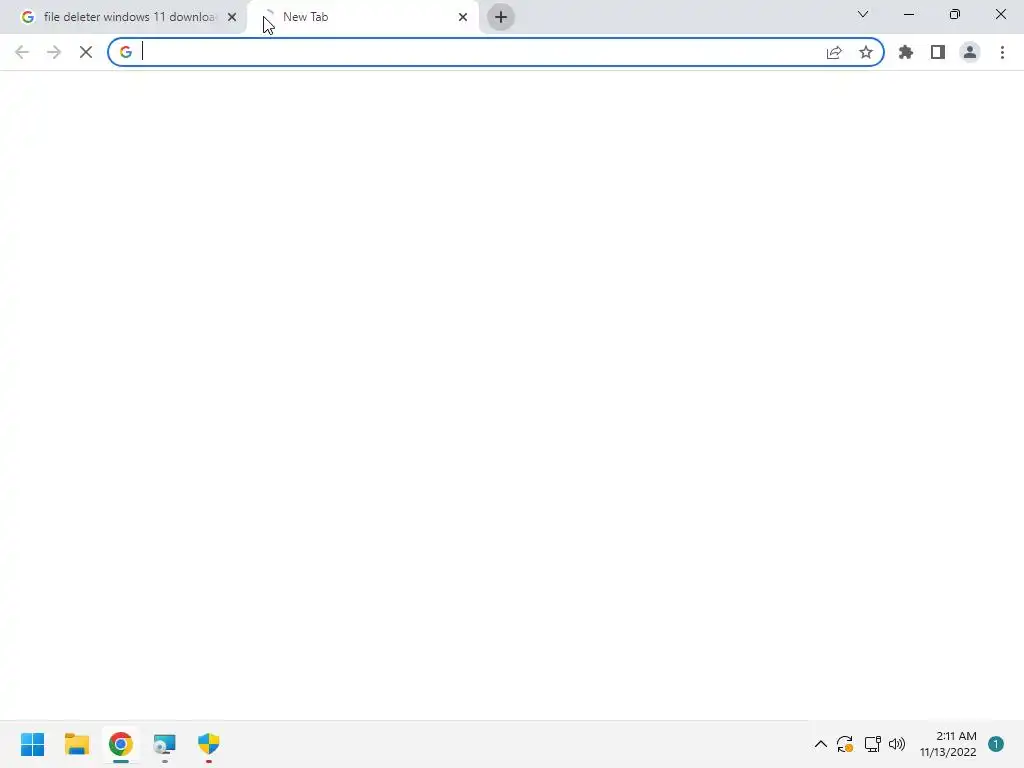Expand the tab search dropdown arrow
1024x768 pixels.
(x=863, y=14)
